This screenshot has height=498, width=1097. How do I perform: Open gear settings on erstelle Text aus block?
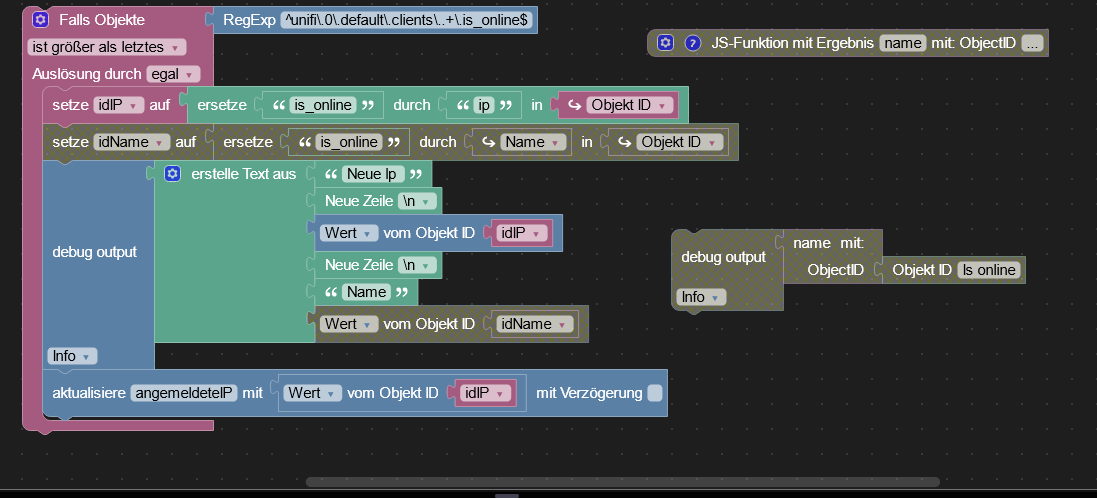(x=173, y=173)
